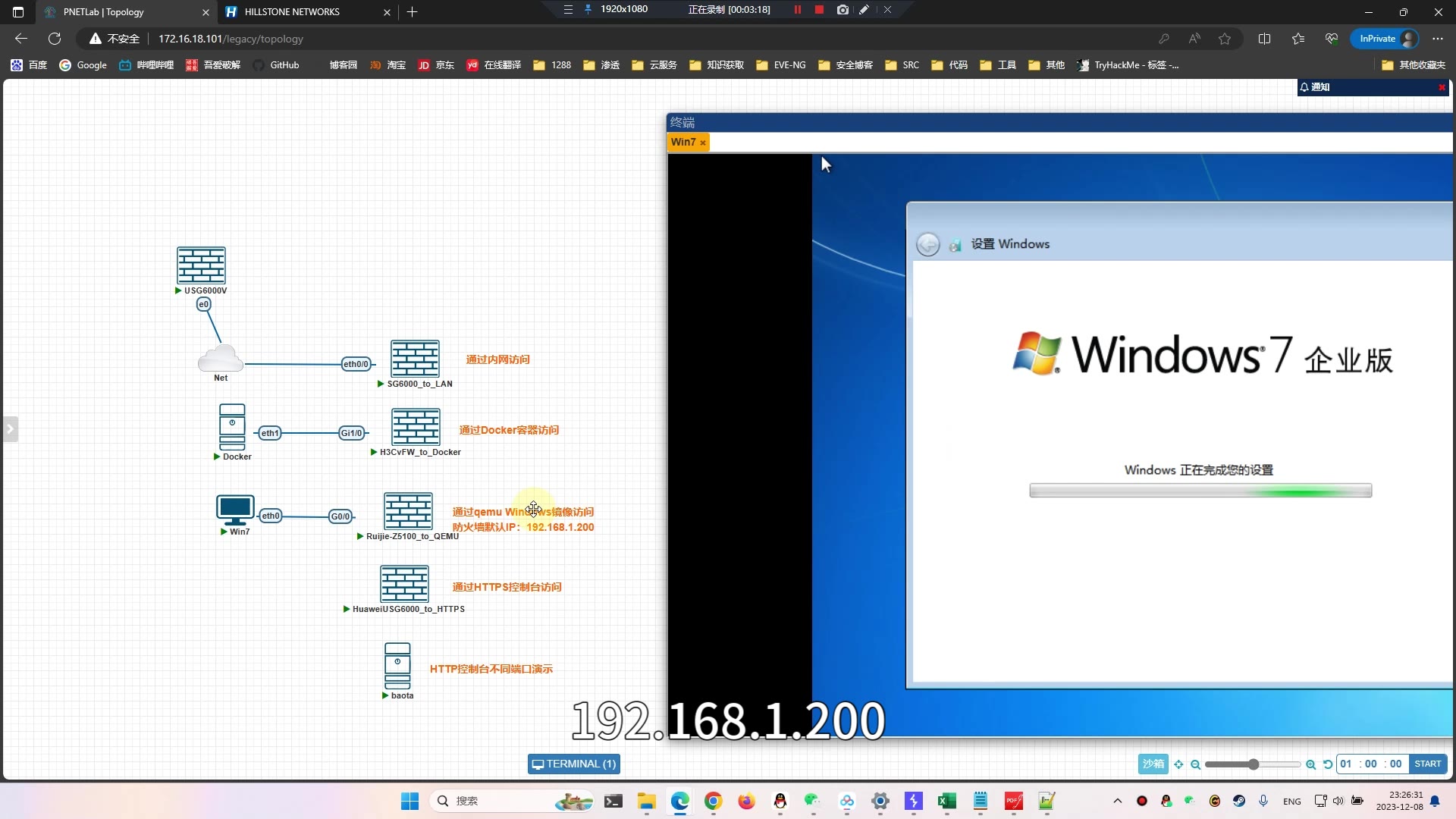Open the GitHub bookmark
1456x819 pixels.
tap(276, 65)
